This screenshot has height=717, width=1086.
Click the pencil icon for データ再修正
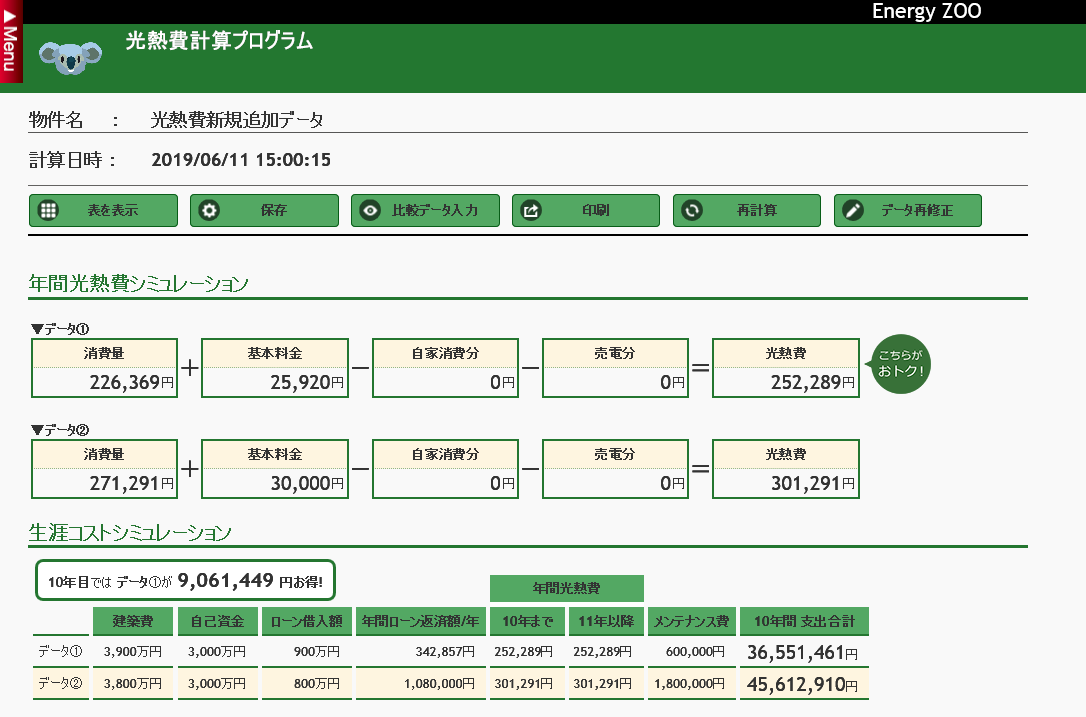click(853, 211)
